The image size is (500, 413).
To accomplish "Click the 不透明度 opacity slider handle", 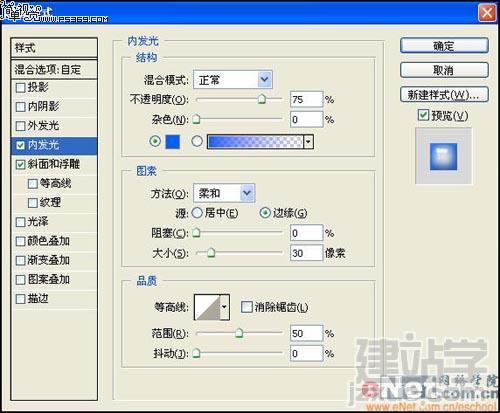I will coord(262,99).
